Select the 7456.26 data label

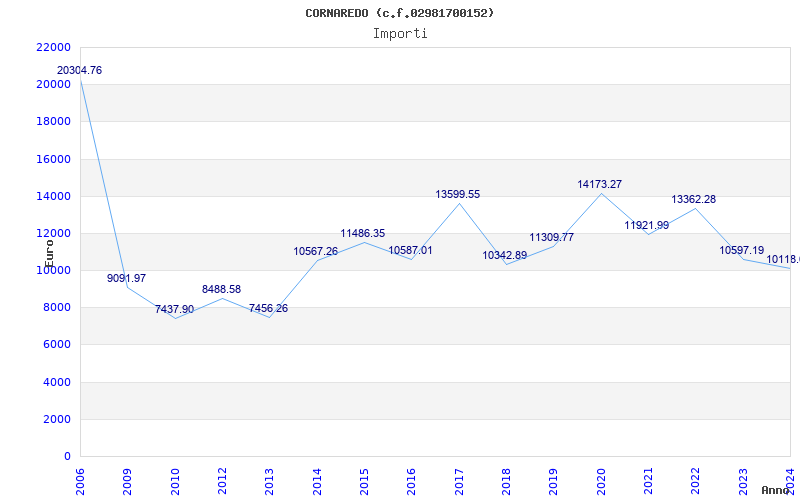pos(268,309)
